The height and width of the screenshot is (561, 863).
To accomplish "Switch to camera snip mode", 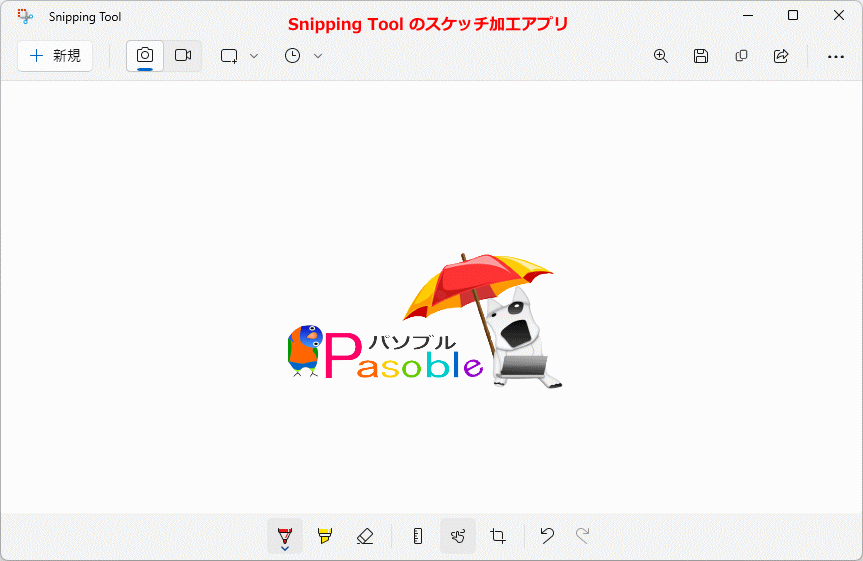I will click(145, 56).
